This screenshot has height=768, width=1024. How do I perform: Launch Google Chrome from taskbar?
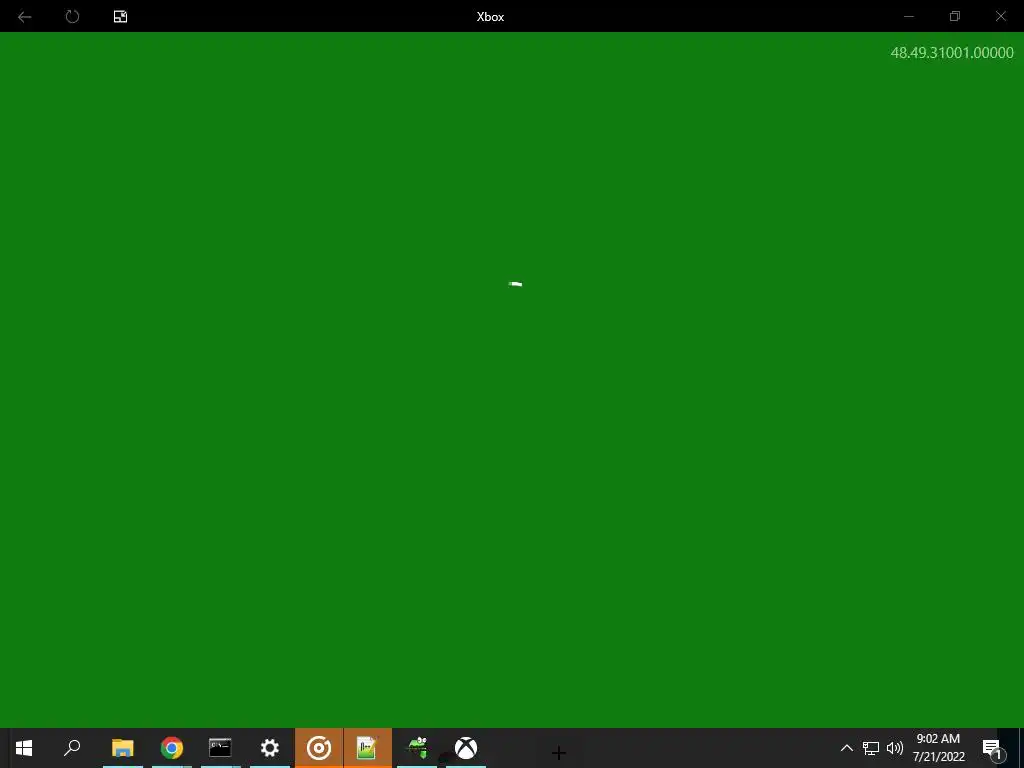(172, 748)
